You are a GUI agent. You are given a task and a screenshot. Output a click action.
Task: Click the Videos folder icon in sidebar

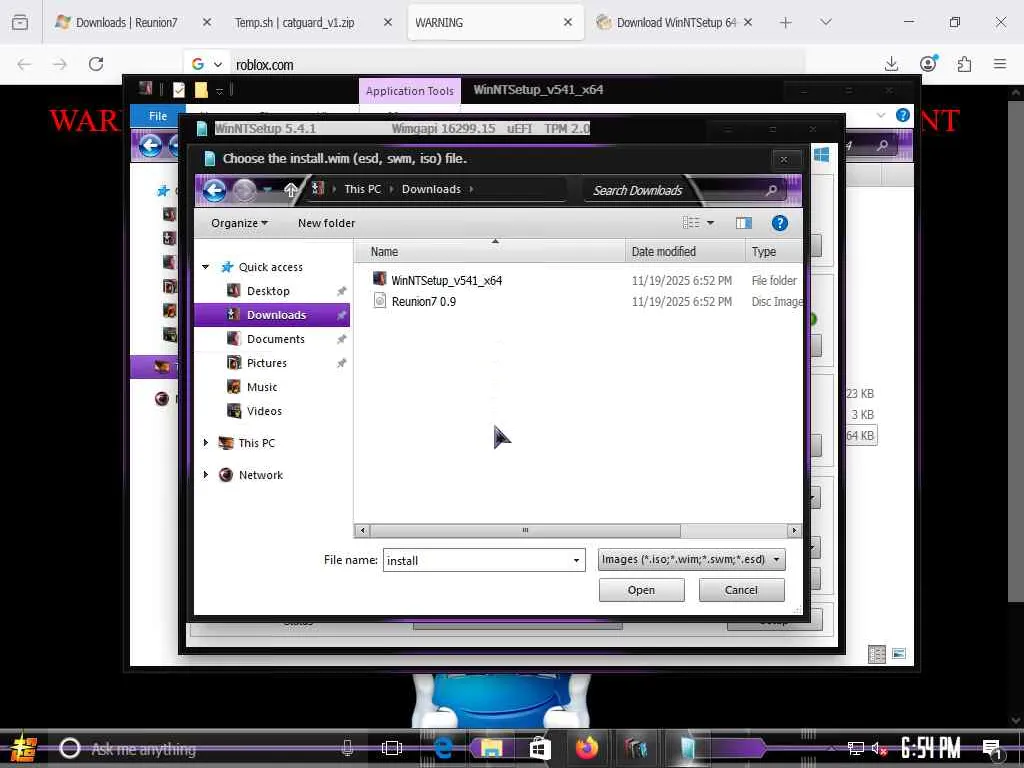(x=234, y=411)
